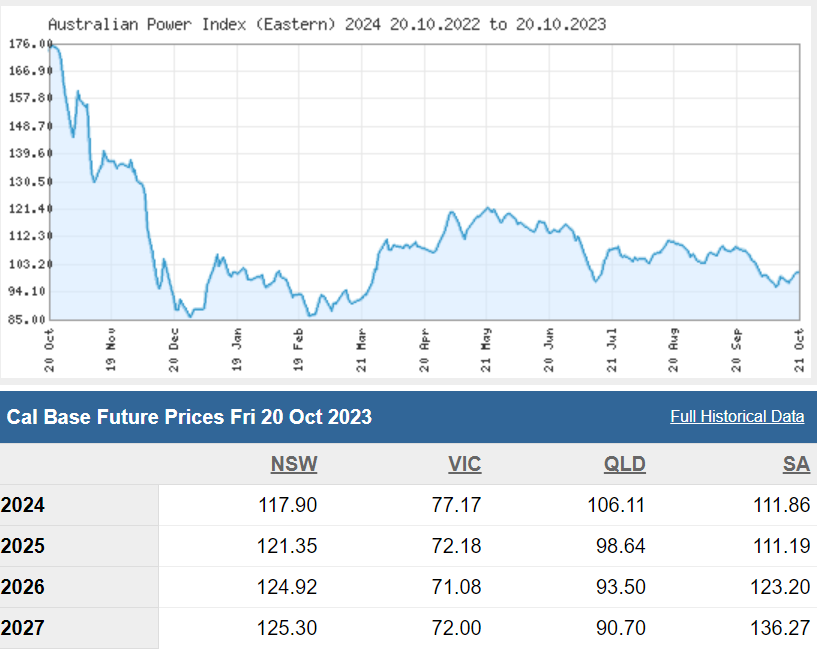820x651 pixels.
Task: Click the 85.00 y-axis label
Action: tap(30, 319)
